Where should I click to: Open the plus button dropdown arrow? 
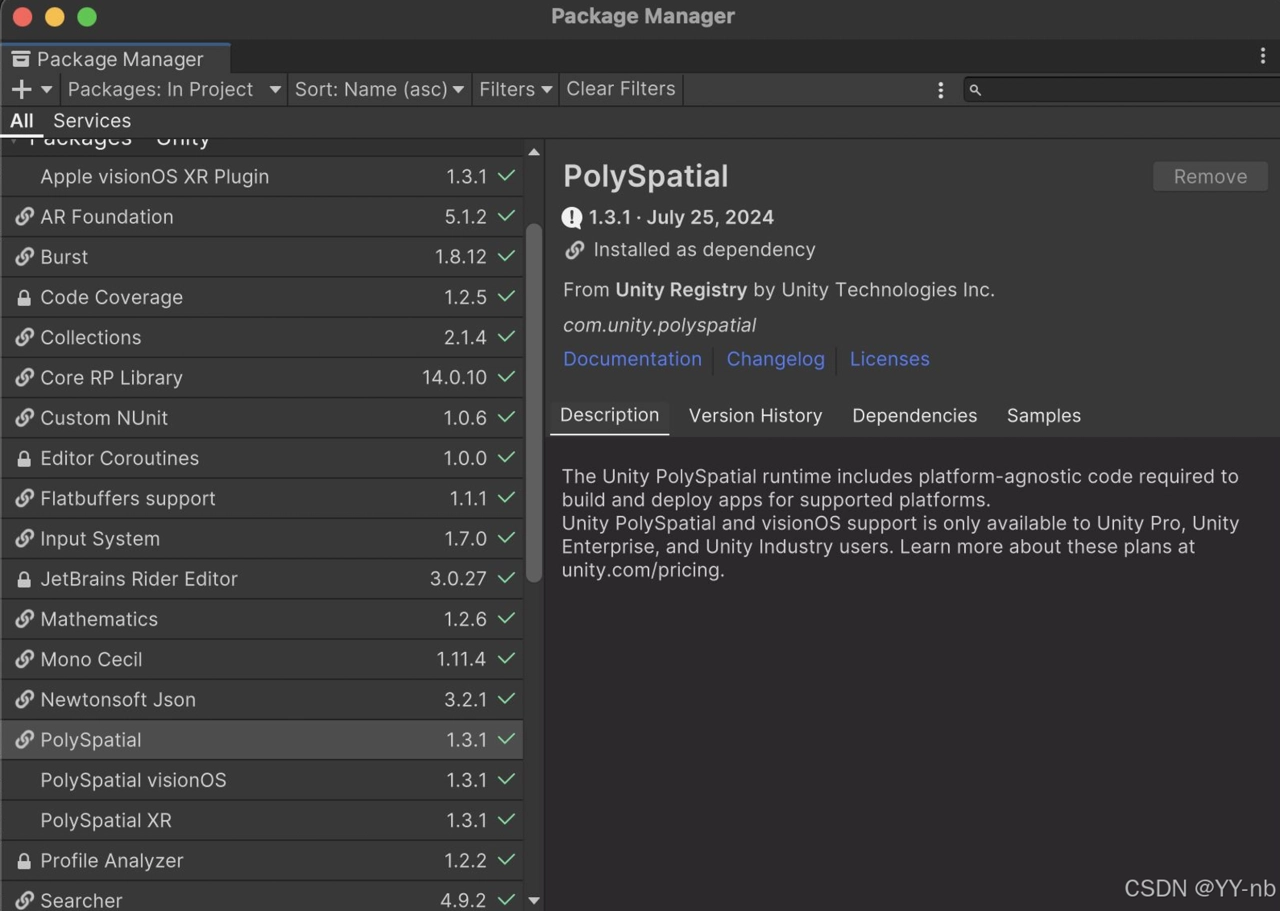point(46,90)
